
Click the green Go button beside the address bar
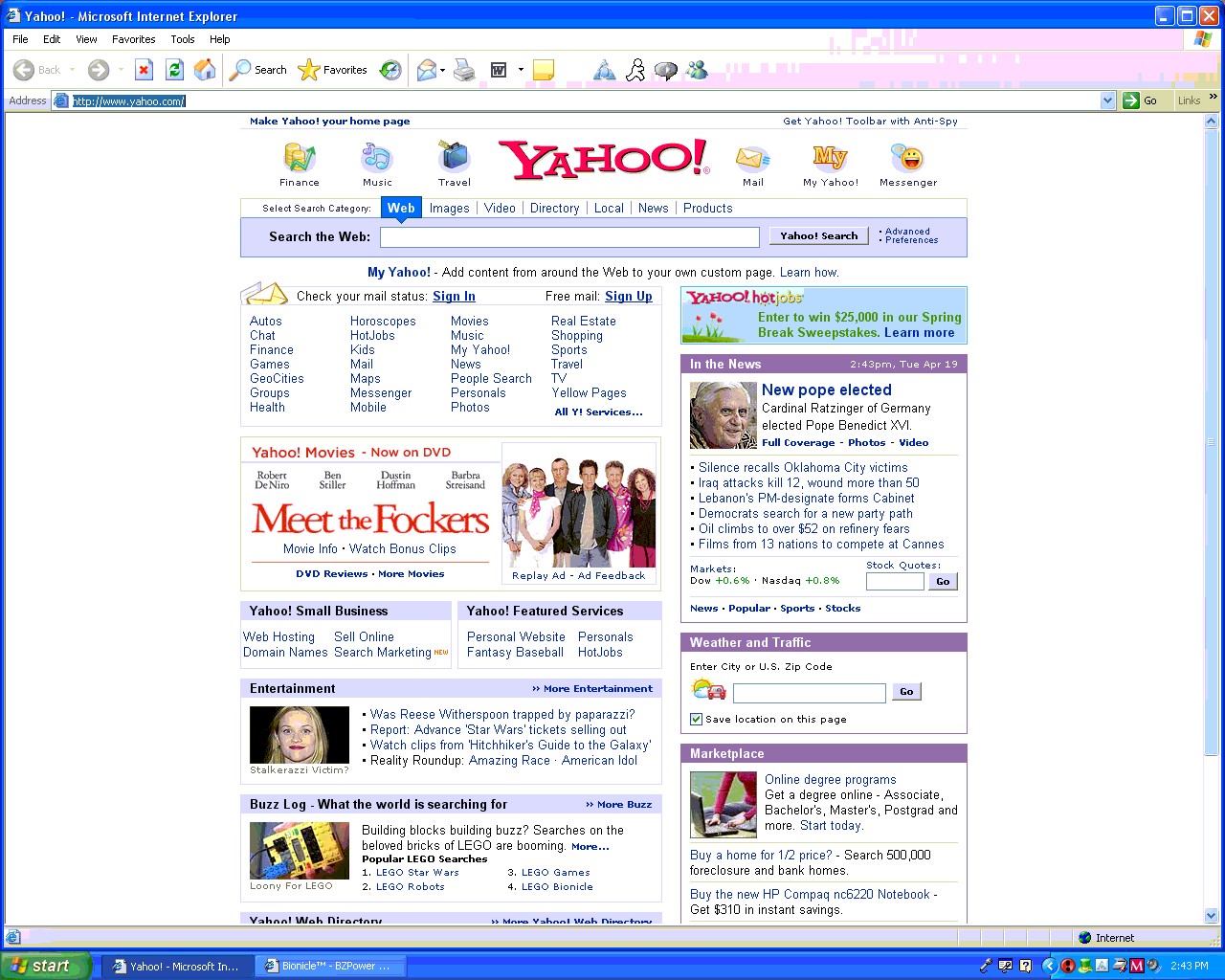pos(1141,100)
